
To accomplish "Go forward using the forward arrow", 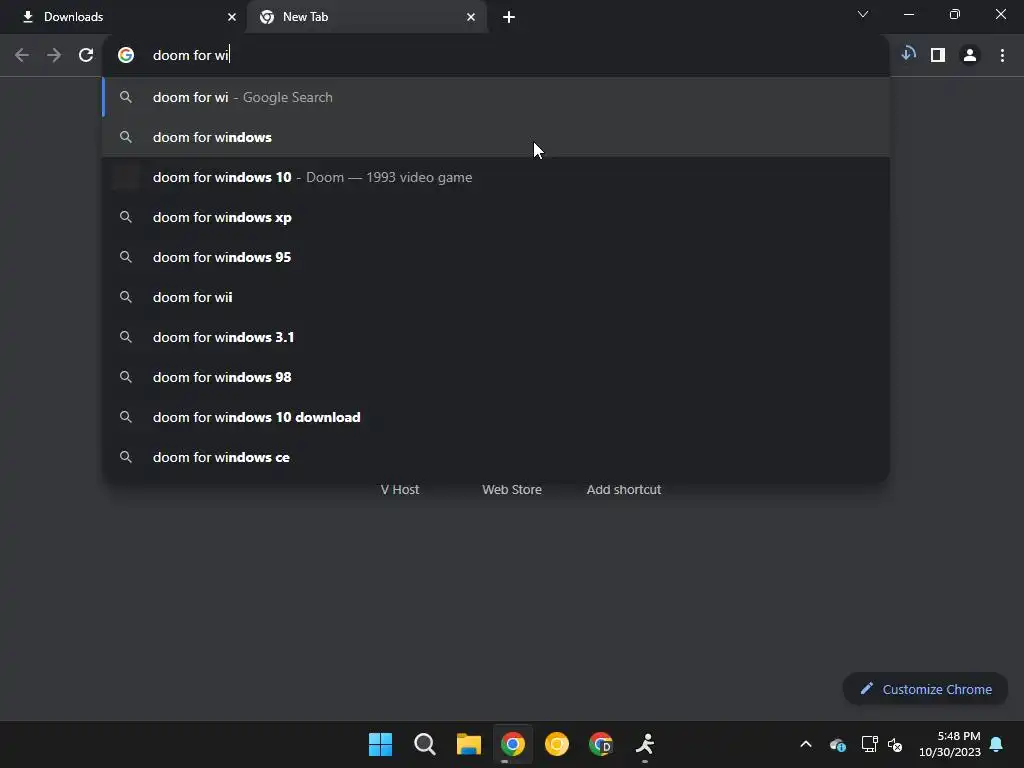I will coord(54,55).
